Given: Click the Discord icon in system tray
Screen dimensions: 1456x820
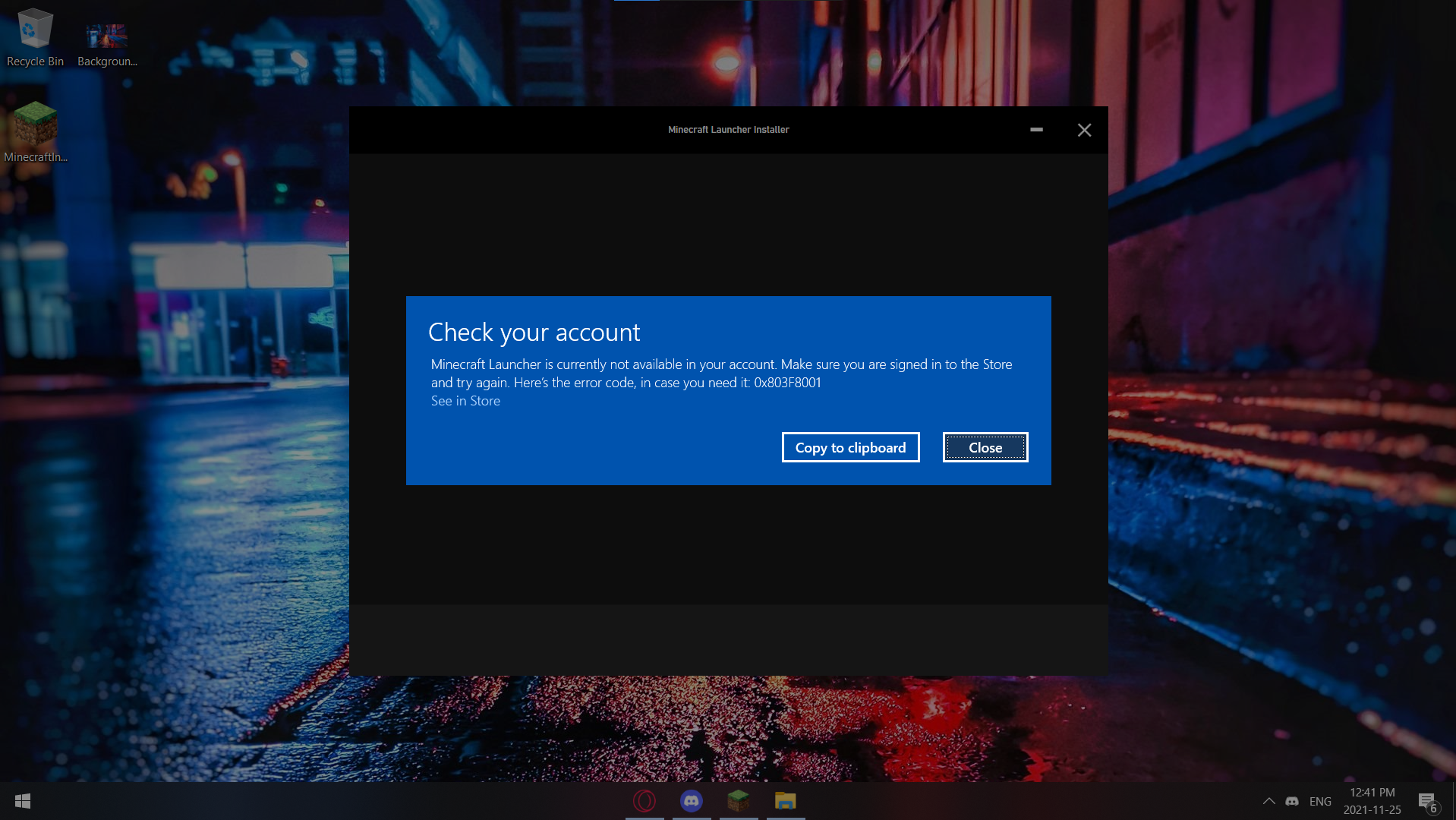Looking at the screenshot, I should (1292, 801).
